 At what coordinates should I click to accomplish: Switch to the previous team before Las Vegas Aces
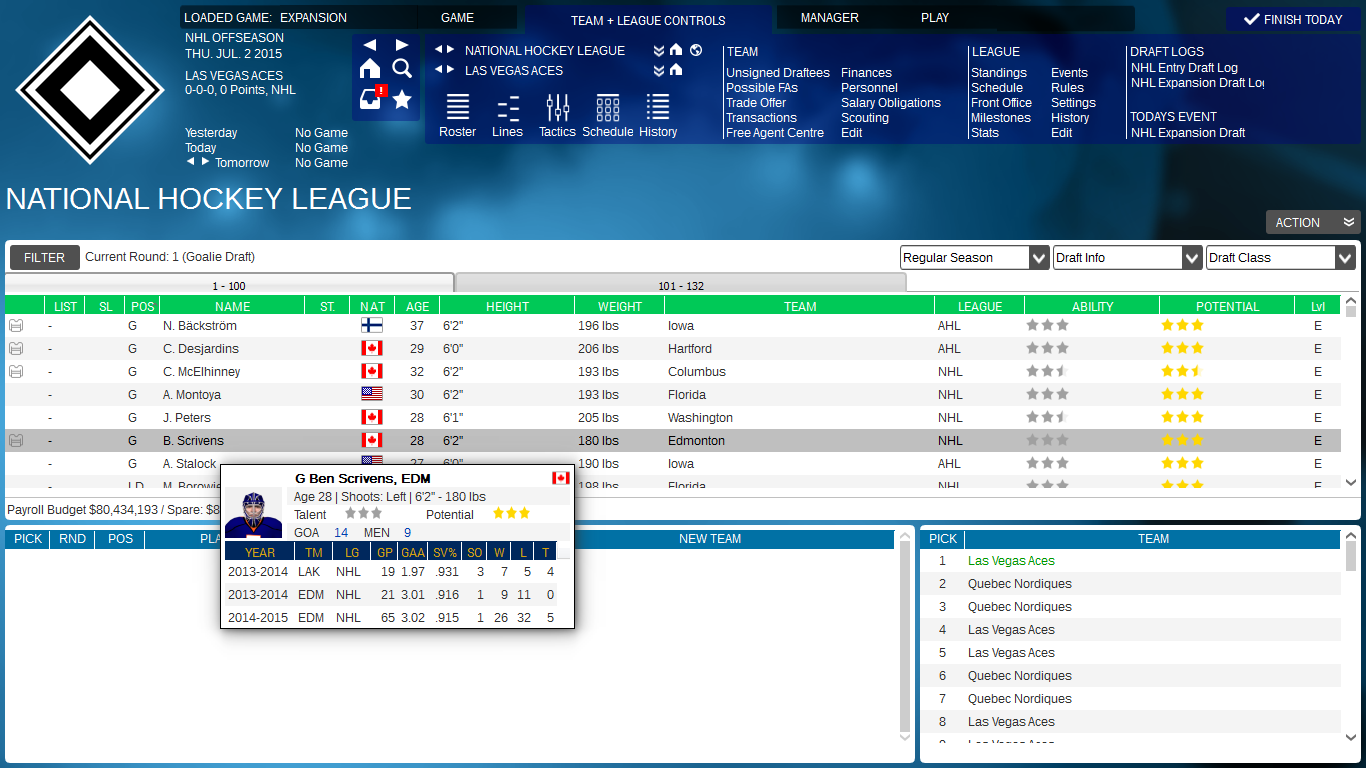pyautogui.click(x=438, y=70)
